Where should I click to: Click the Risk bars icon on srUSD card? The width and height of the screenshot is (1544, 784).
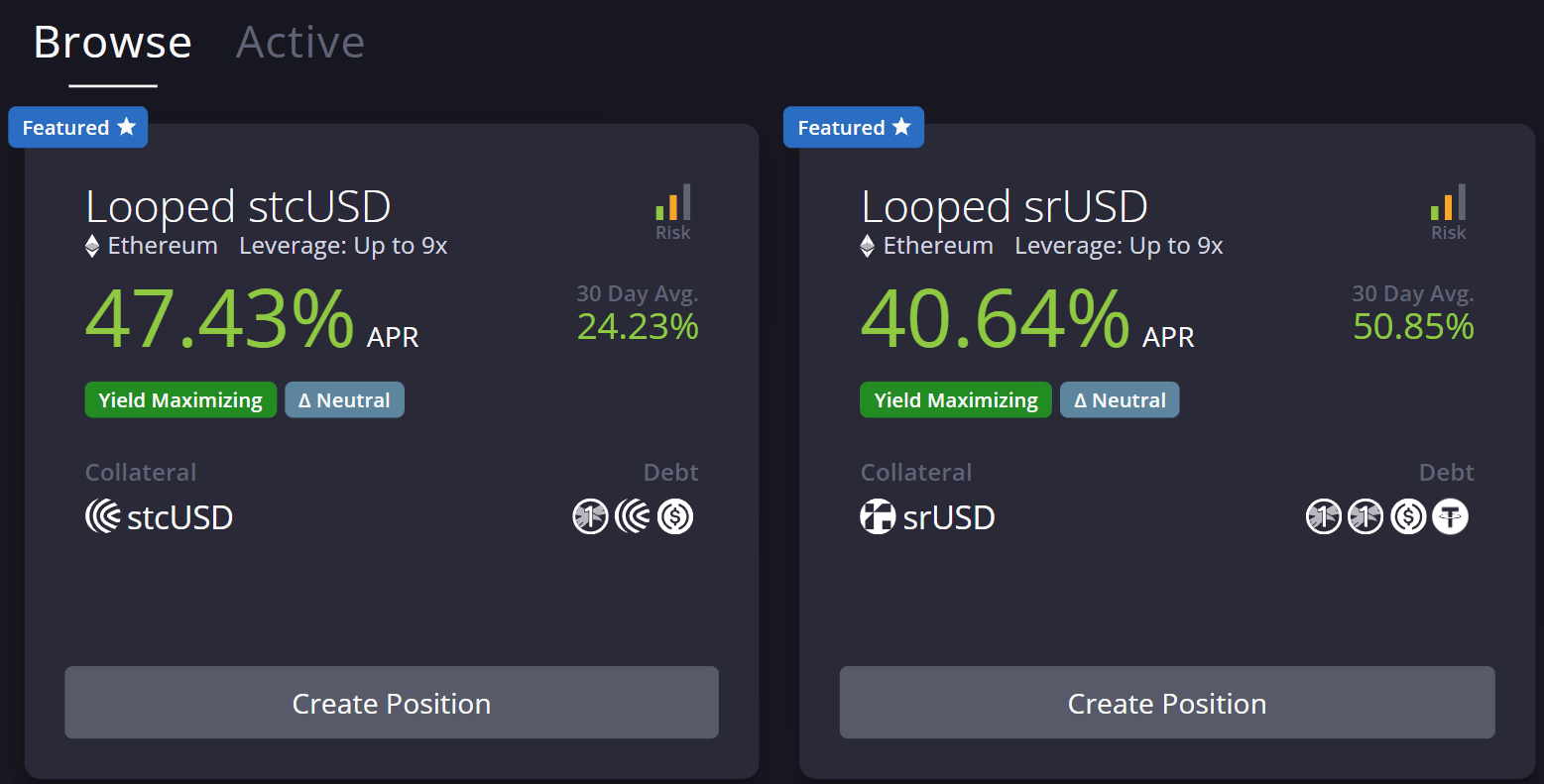point(1448,203)
